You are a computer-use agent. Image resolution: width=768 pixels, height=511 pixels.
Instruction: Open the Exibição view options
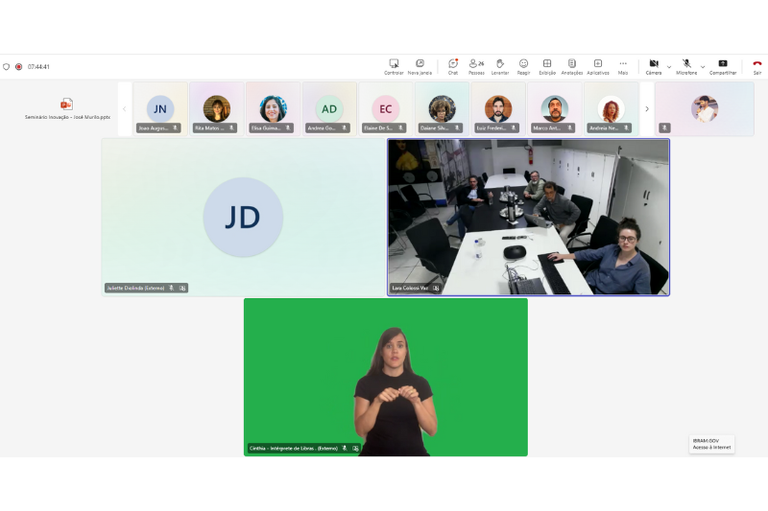pyautogui.click(x=547, y=66)
